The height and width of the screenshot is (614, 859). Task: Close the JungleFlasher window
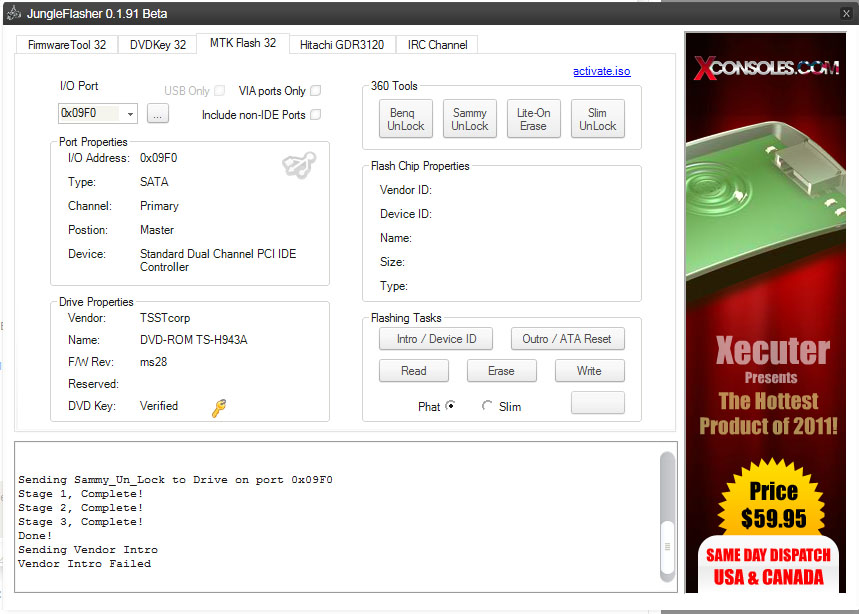(846, 13)
